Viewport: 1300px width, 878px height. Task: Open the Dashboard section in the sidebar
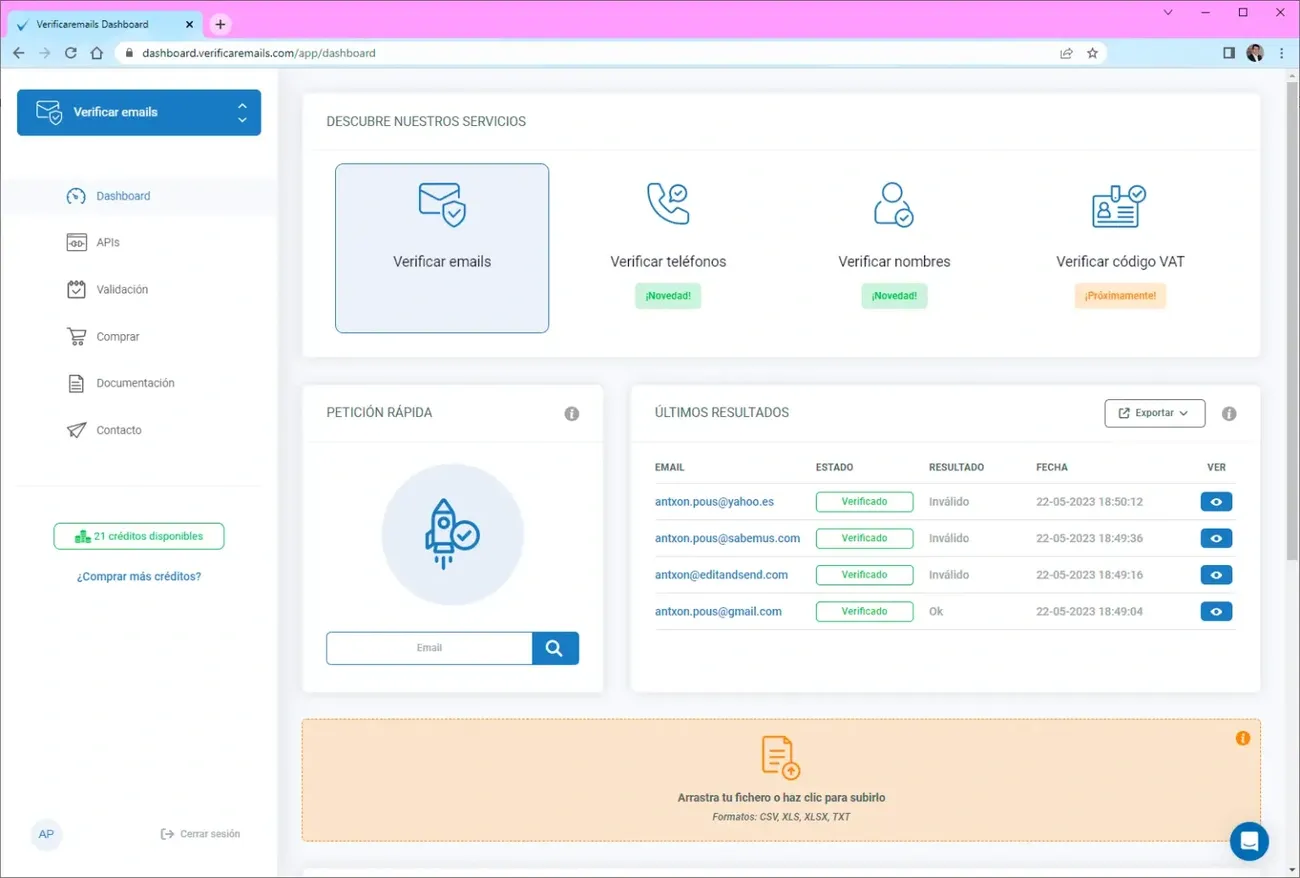pyautogui.click(x=122, y=195)
